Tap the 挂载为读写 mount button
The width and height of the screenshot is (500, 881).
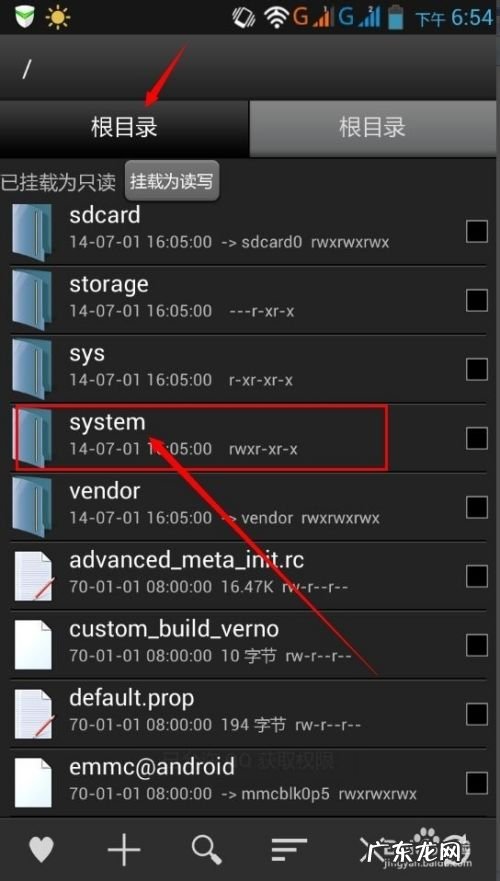tap(172, 181)
